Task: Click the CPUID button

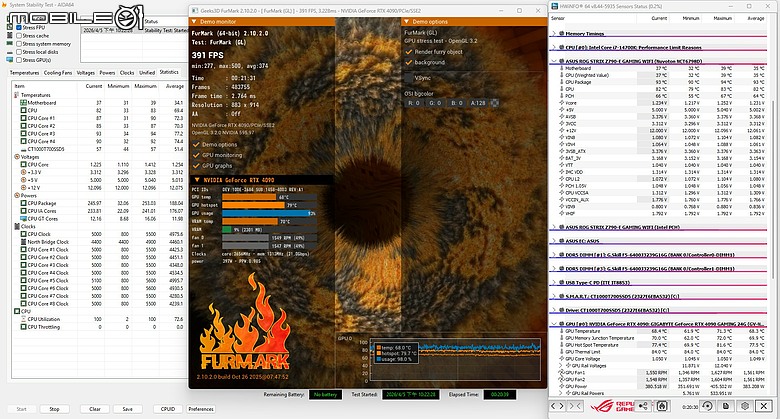Action: (168, 409)
